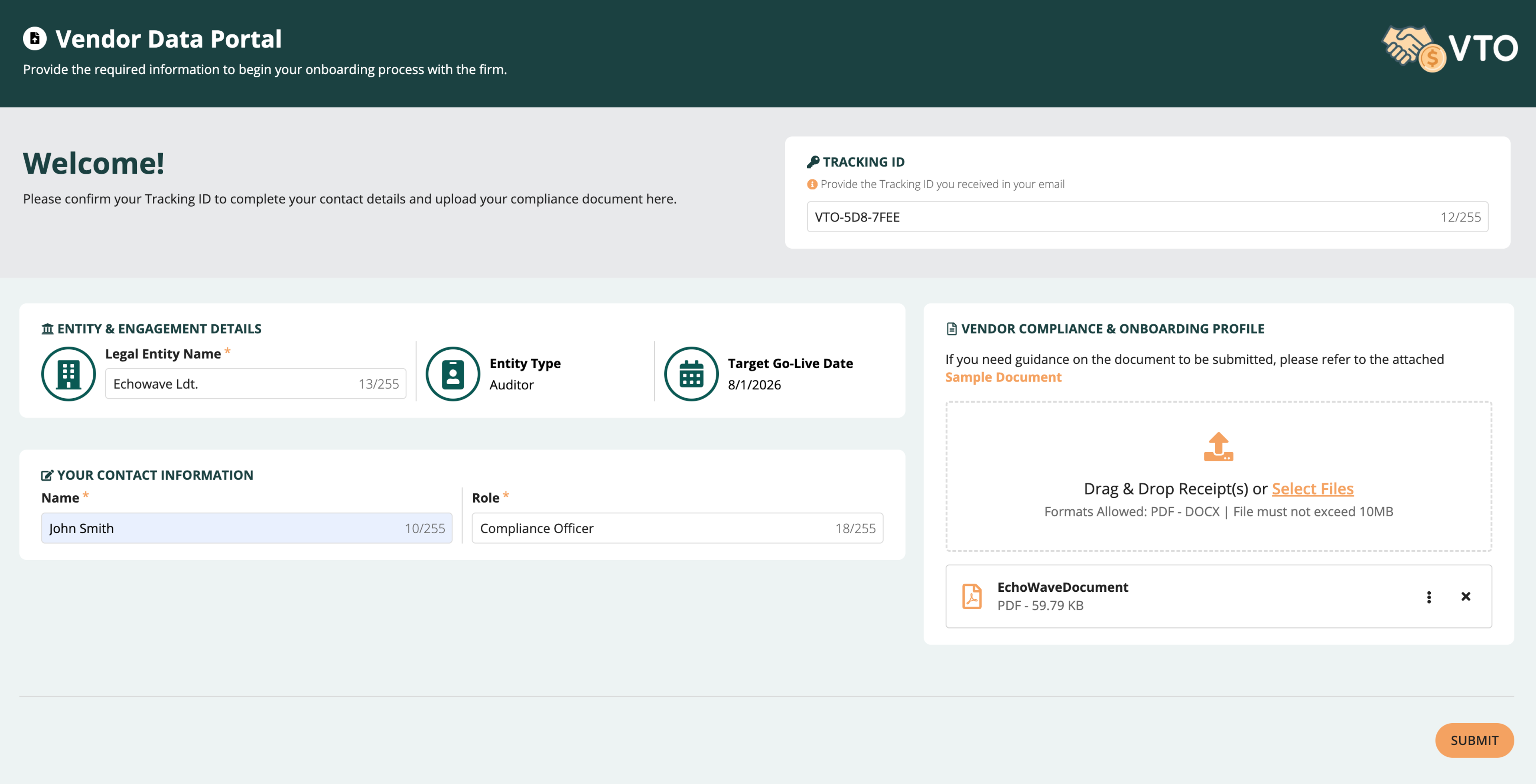Focus the Role field with Compliance Officer
This screenshot has height=784, width=1536.
pyautogui.click(x=677, y=529)
